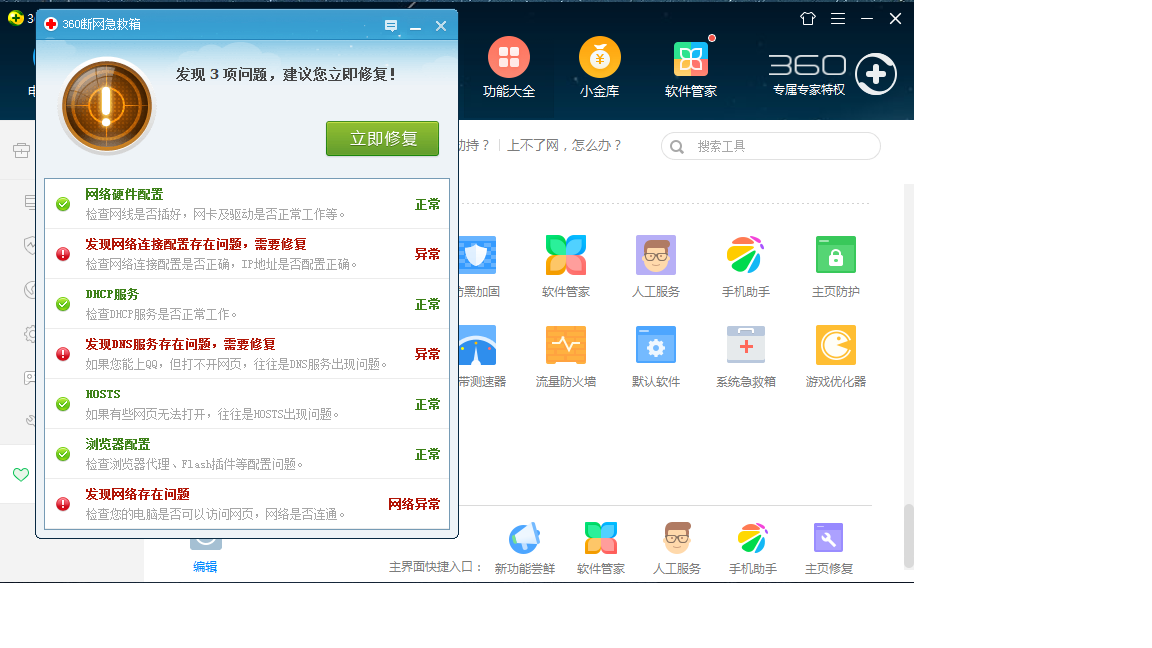
Task: Select the 网络硬件配置 check row
Action: click(x=247, y=204)
